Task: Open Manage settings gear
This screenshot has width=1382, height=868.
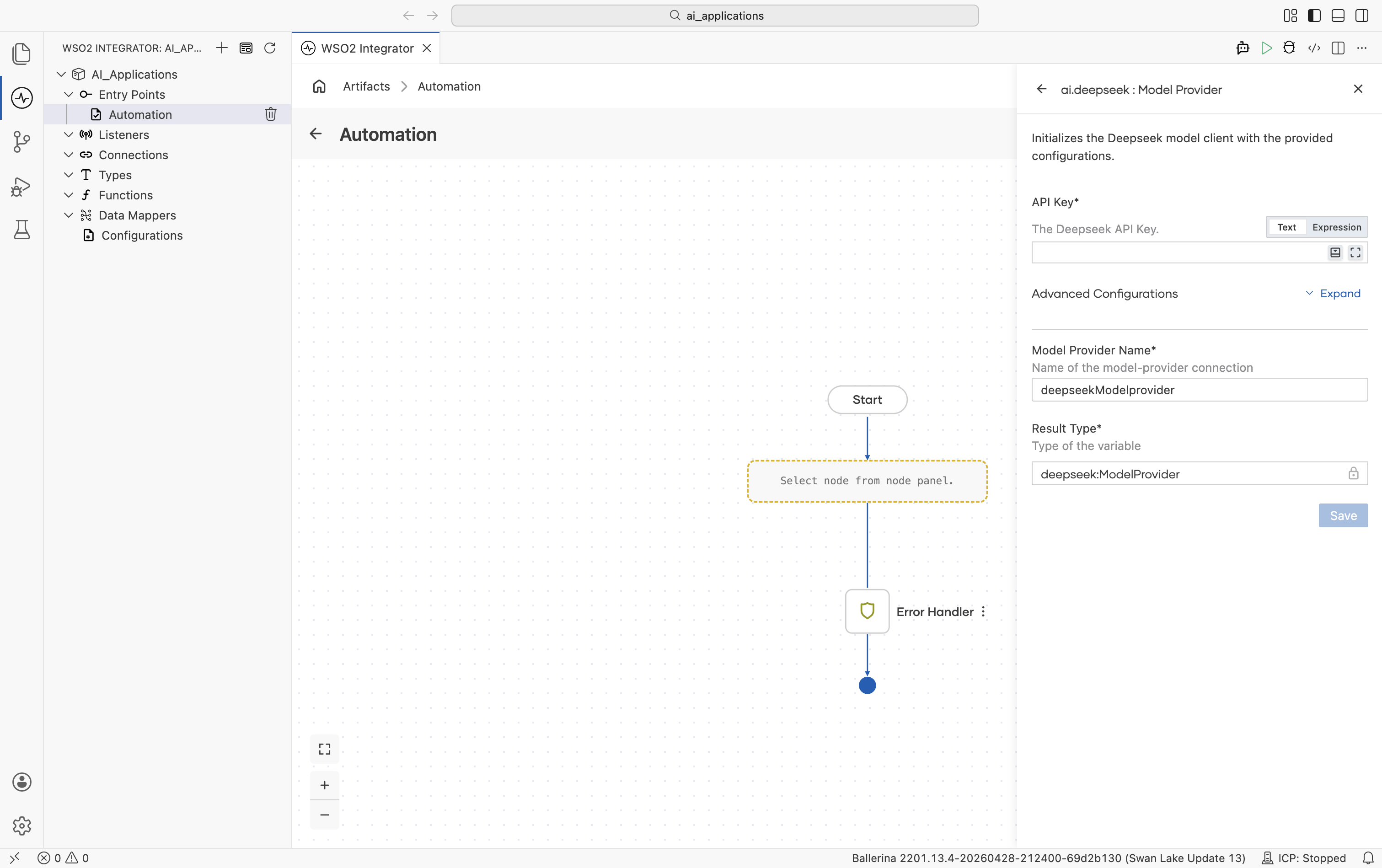Action: [22, 825]
